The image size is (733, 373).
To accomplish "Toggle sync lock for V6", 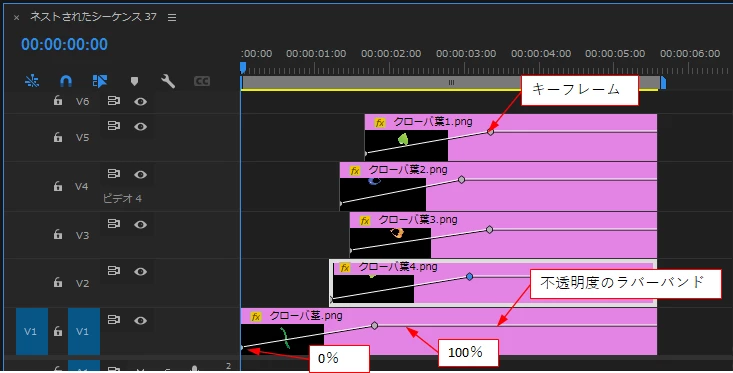I will [114, 100].
